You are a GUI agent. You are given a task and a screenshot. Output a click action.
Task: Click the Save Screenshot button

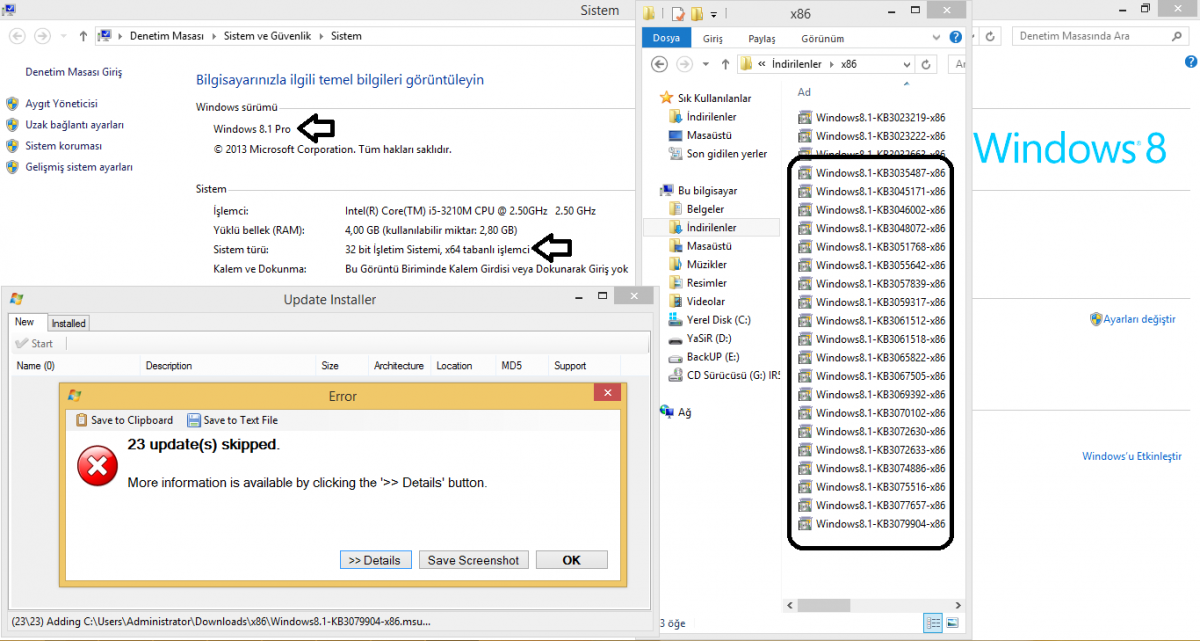[473, 560]
